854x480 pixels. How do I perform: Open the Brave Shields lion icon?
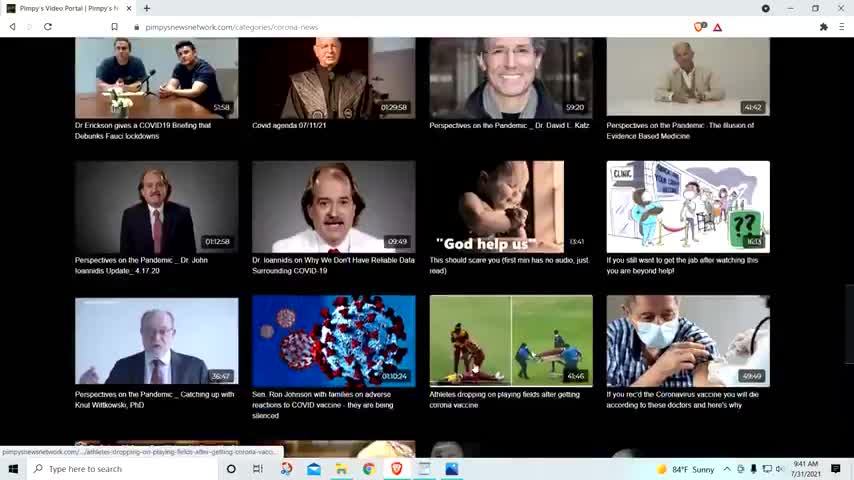(x=699, y=27)
